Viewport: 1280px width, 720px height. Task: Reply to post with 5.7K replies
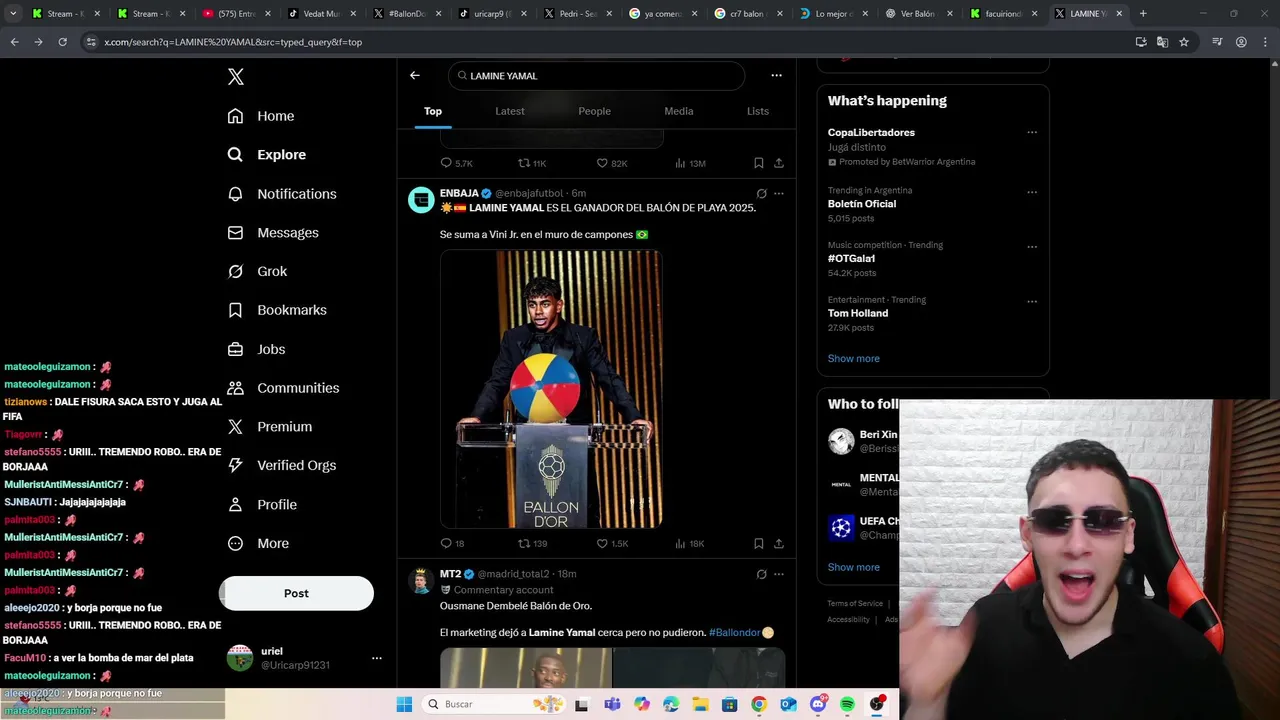pyautogui.click(x=456, y=163)
